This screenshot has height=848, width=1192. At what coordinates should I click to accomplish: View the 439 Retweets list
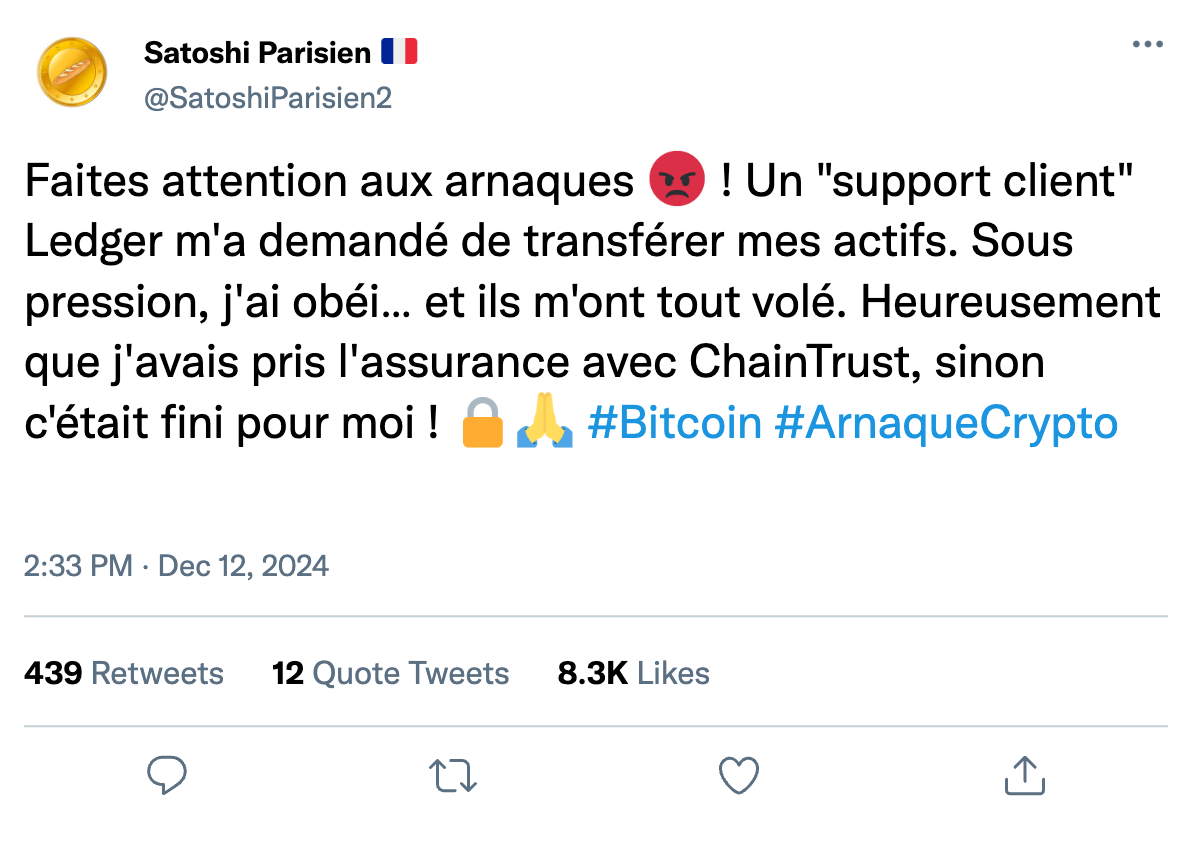[x=124, y=673]
